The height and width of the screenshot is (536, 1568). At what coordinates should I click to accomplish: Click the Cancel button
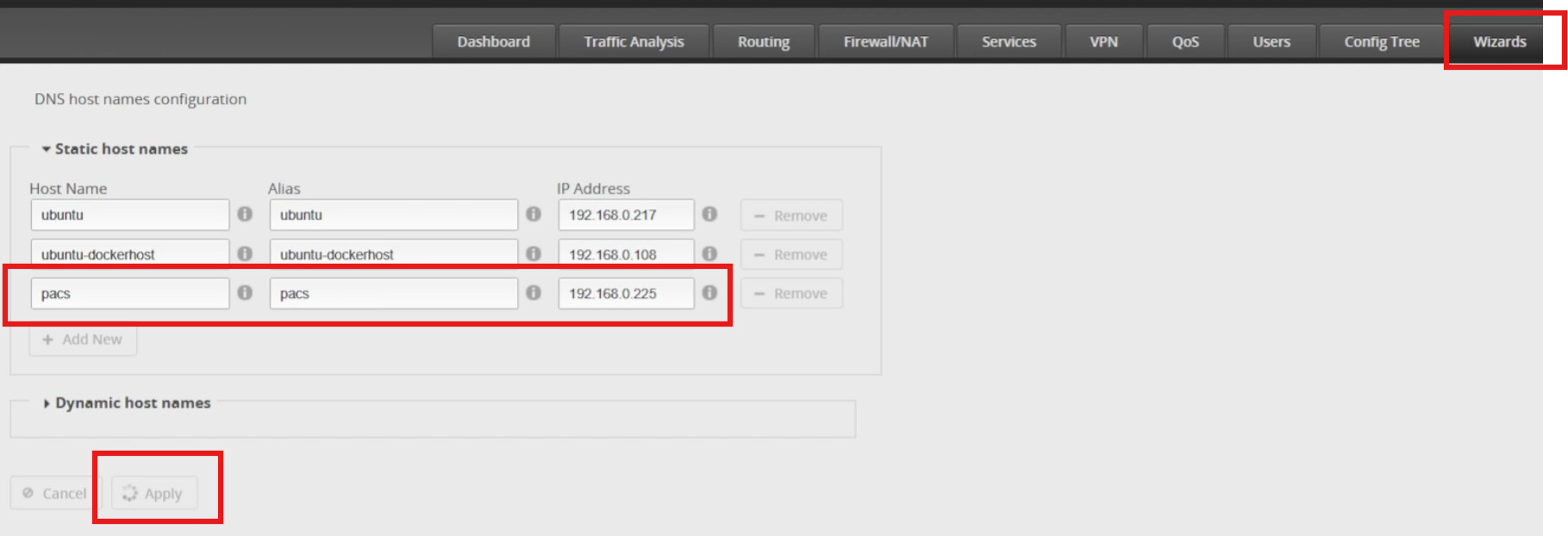tap(55, 493)
